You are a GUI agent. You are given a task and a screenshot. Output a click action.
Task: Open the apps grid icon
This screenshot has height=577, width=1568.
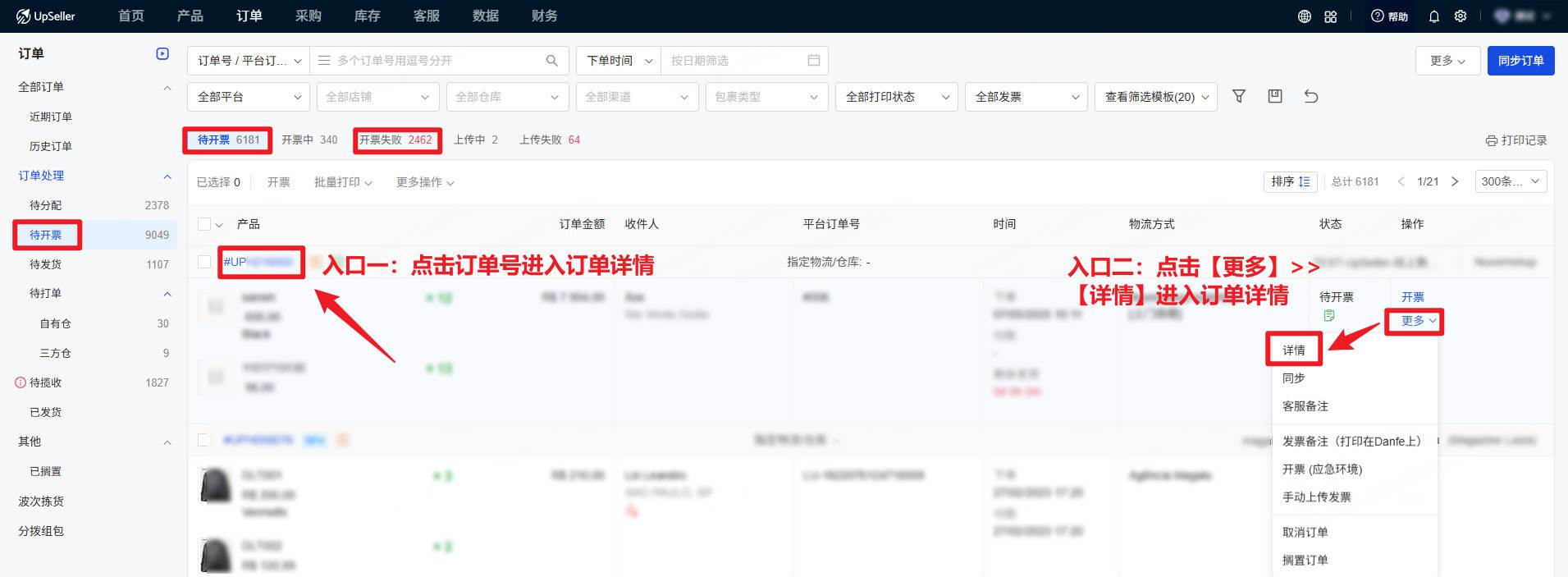pos(1331,16)
